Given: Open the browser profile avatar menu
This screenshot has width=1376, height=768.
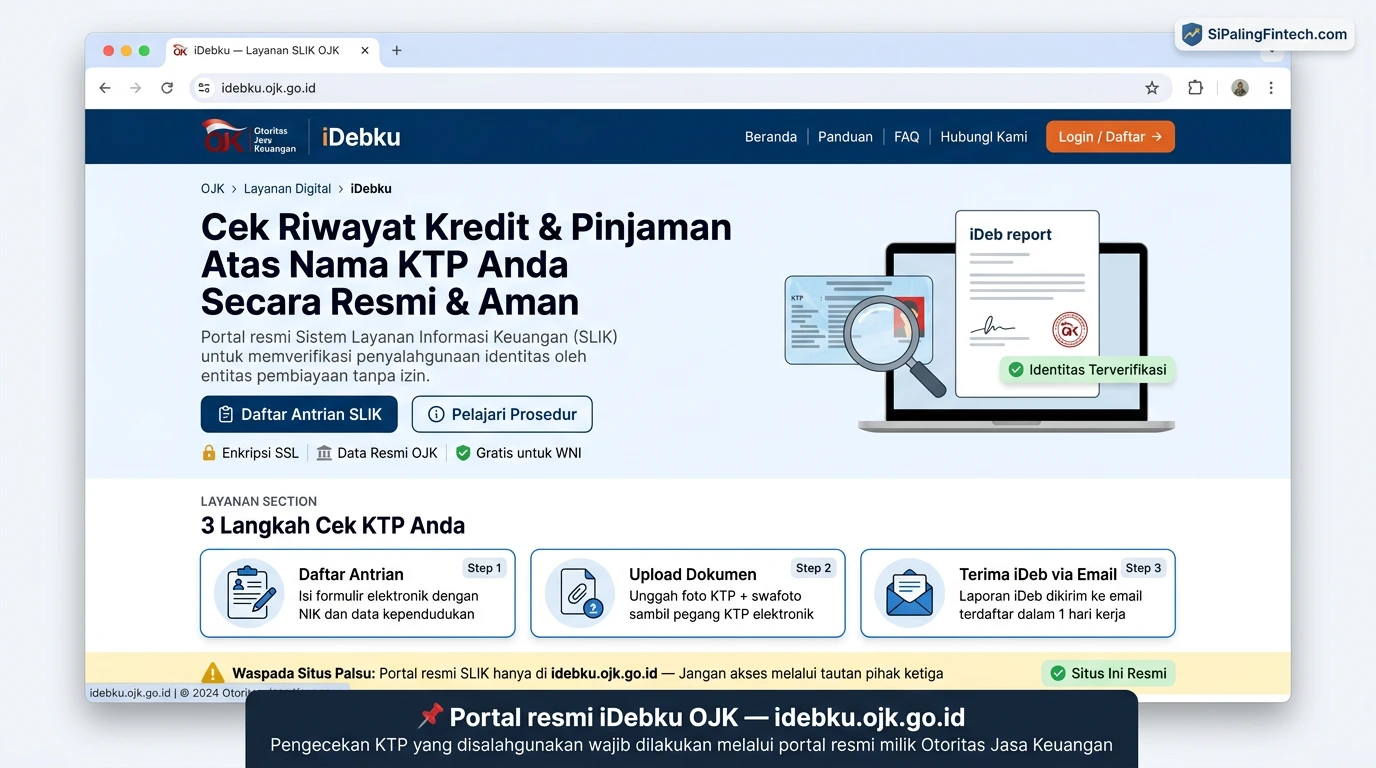Looking at the screenshot, I should 1239,88.
